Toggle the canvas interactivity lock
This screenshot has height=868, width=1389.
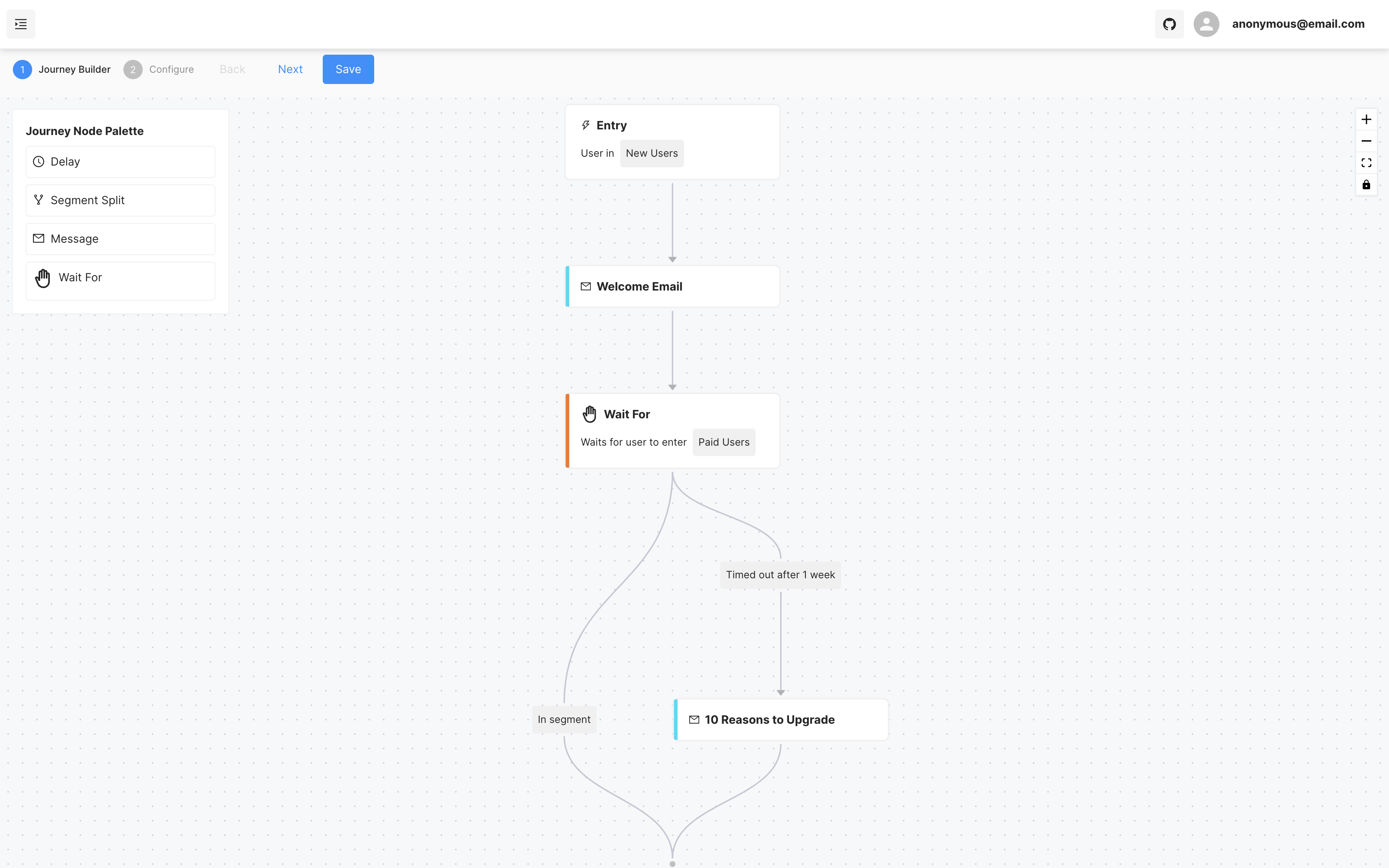click(x=1366, y=185)
